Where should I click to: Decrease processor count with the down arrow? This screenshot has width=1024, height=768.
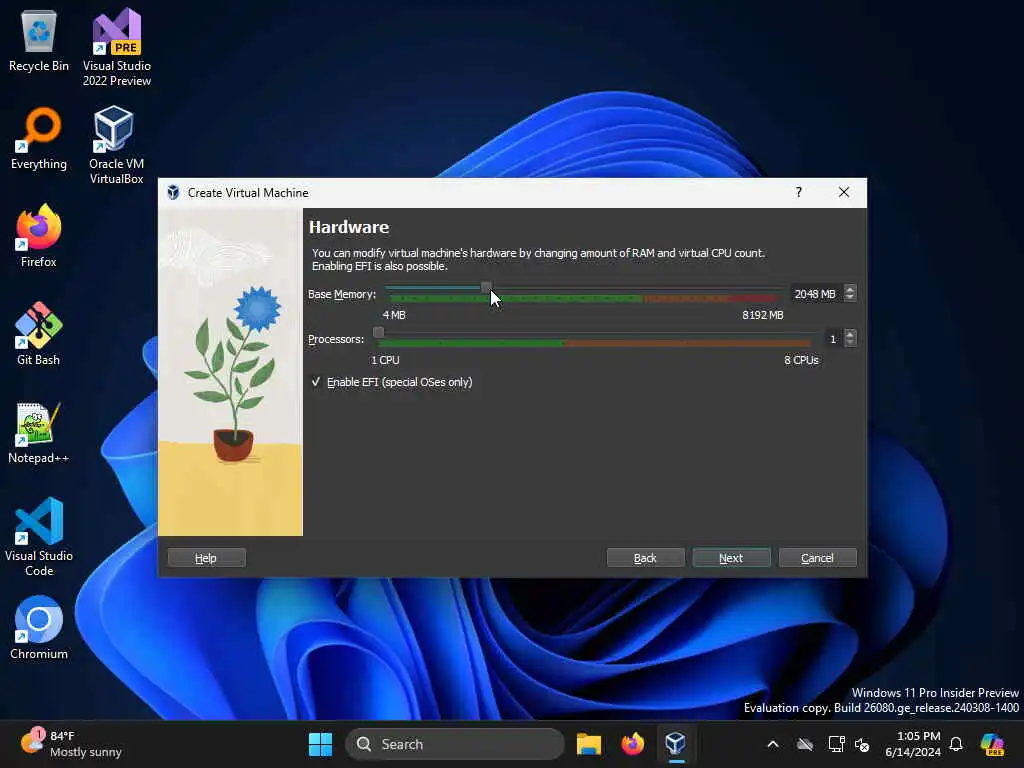pos(850,343)
